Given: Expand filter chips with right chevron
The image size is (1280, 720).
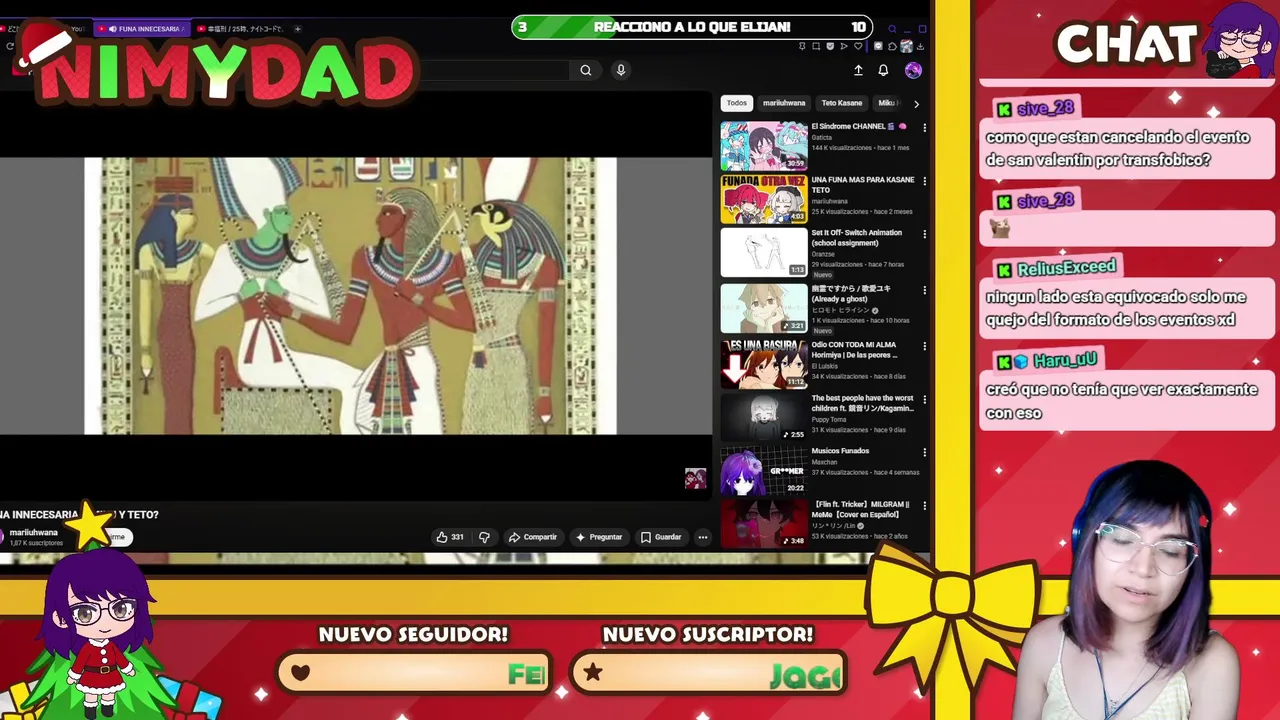Looking at the screenshot, I should [x=916, y=103].
